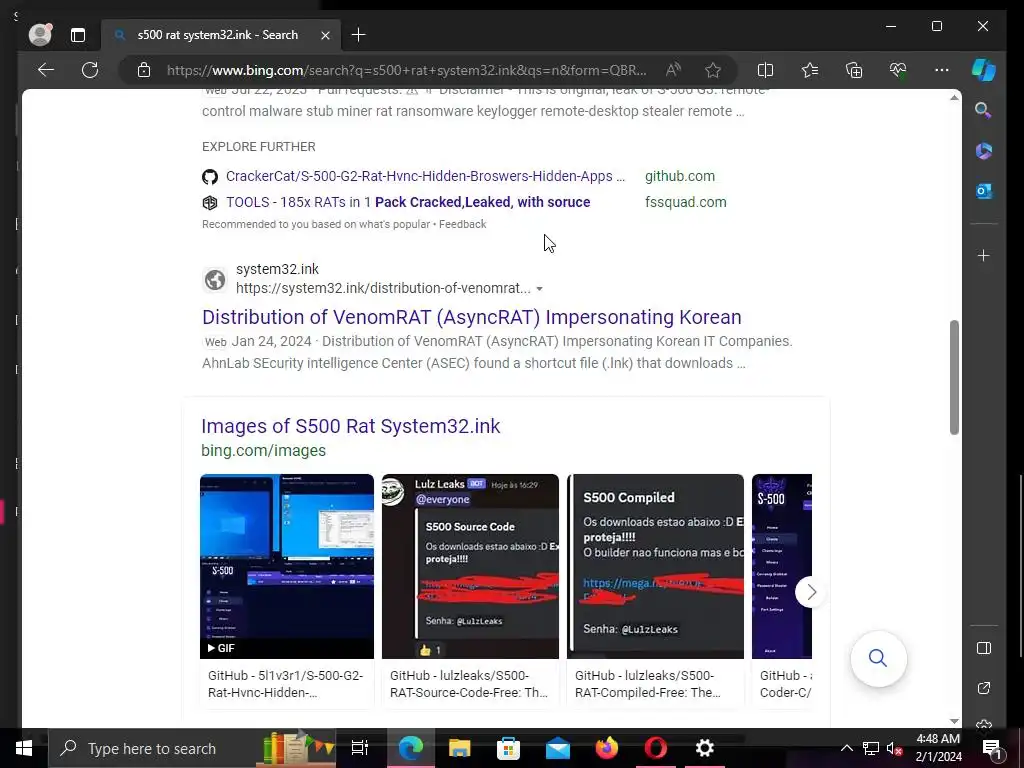Open link in new window sidebar icon
This screenshot has height=768, width=1024.
984,688
